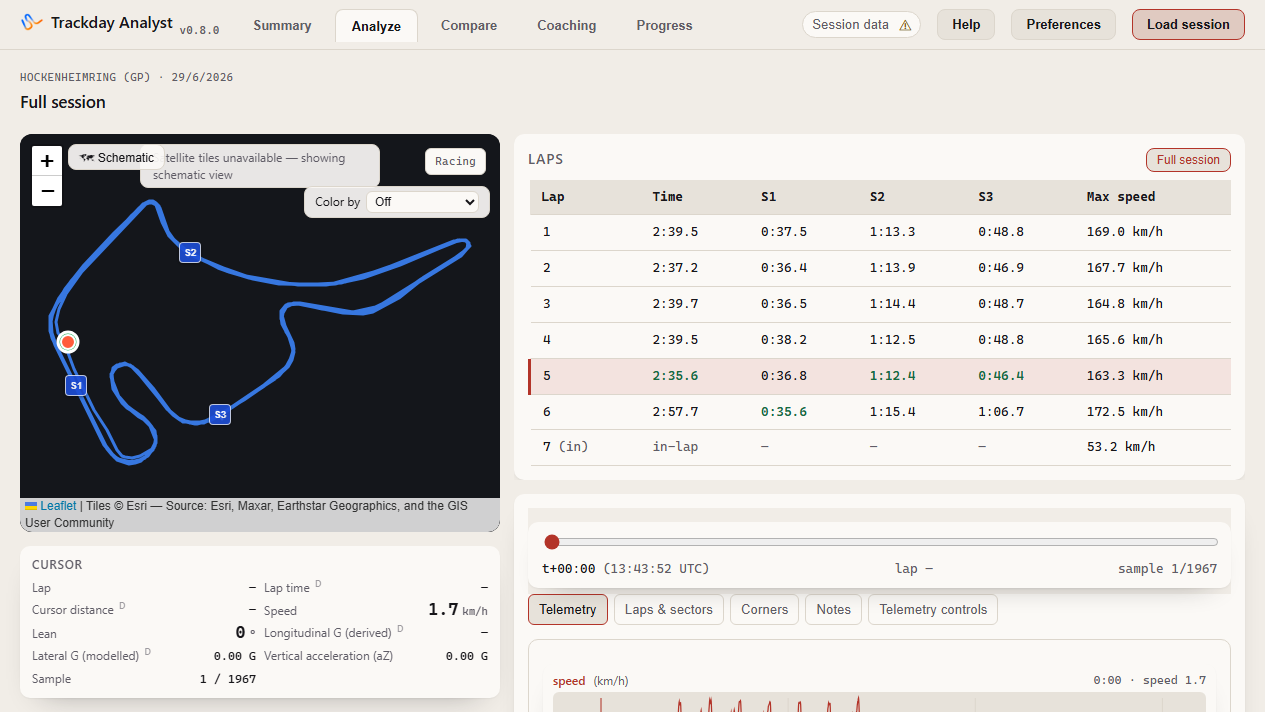
Task: Click lap 5 S3 time 0:46.4
Action: (1001, 376)
